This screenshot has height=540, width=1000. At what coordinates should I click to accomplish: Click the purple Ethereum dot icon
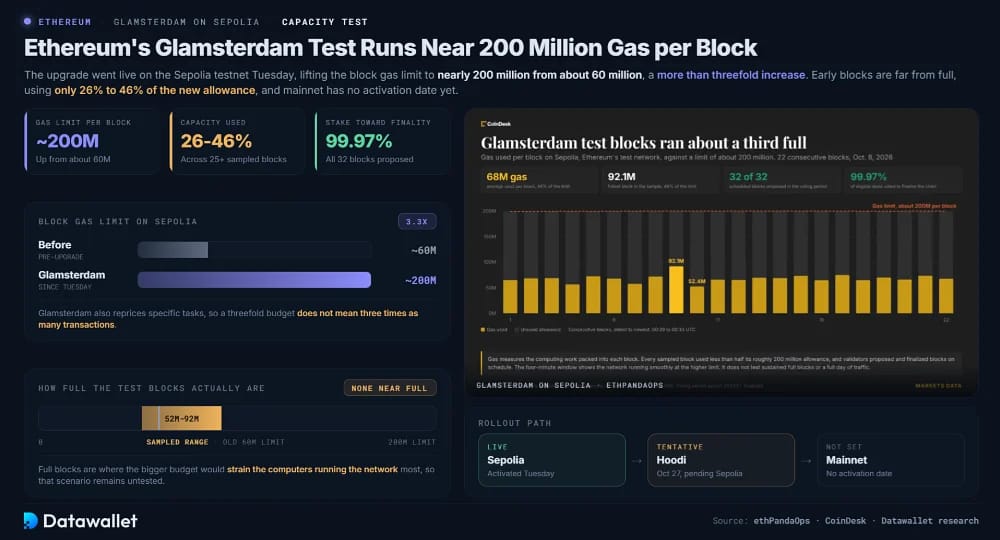coord(27,21)
